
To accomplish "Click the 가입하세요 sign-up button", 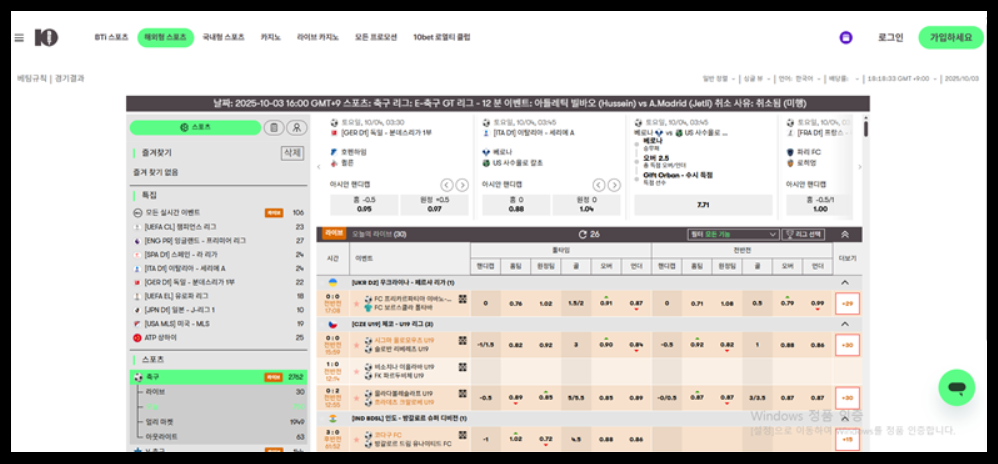I will coord(951,38).
